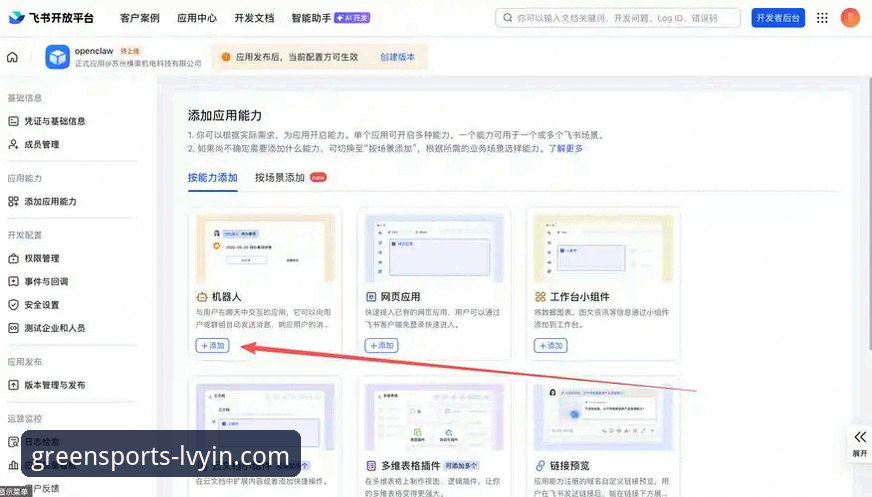This screenshot has height=497, width=872.
Task: Open the 了解更多 link
Action: click(x=566, y=148)
